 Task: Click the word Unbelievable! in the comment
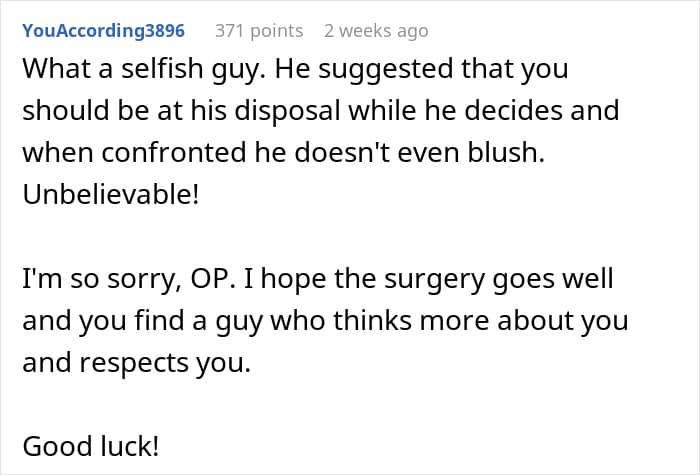111,195
